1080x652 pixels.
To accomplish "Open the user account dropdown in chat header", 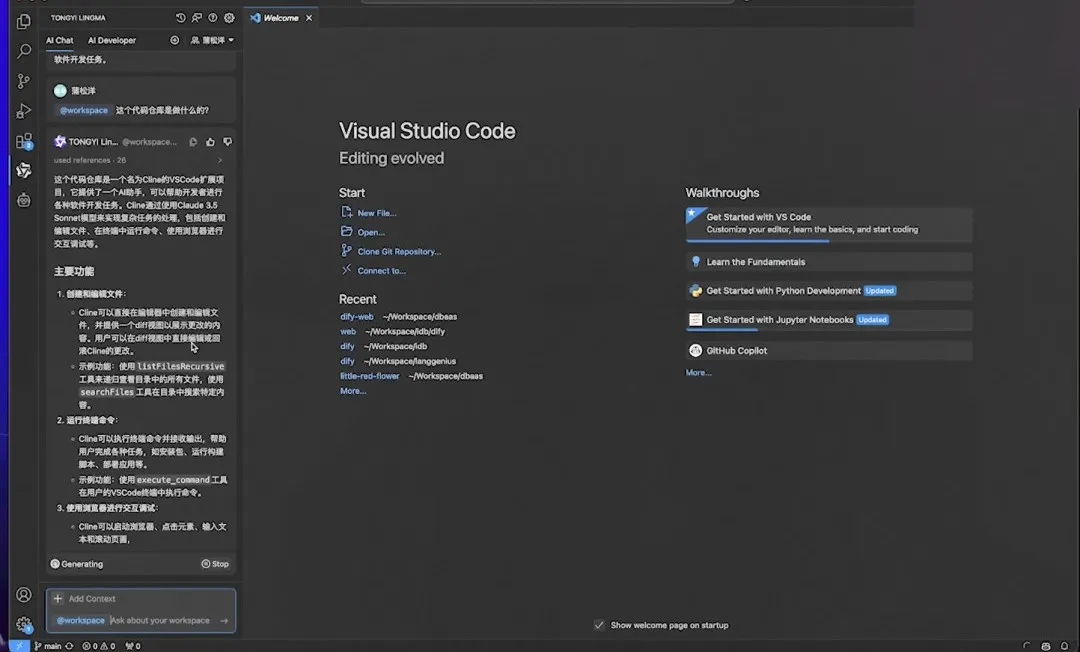I will (x=212, y=40).
